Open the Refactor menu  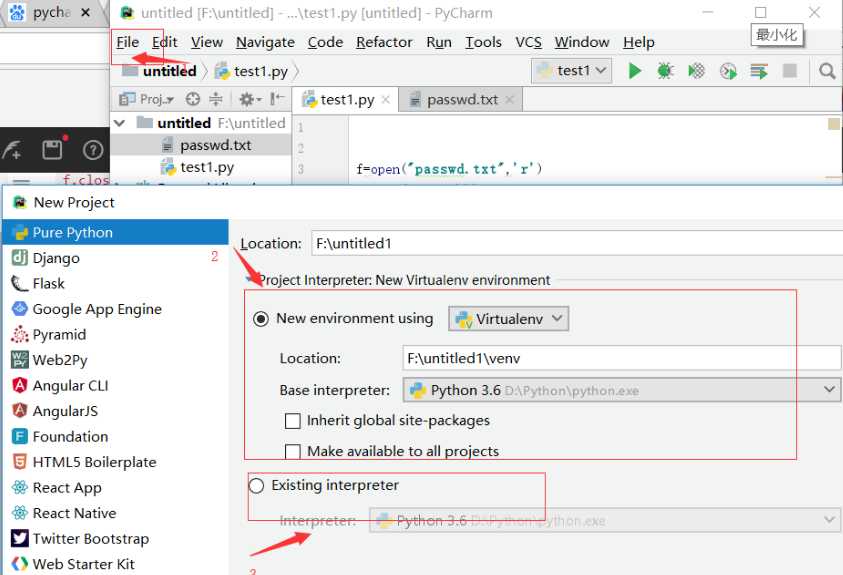[x=384, y=42]
